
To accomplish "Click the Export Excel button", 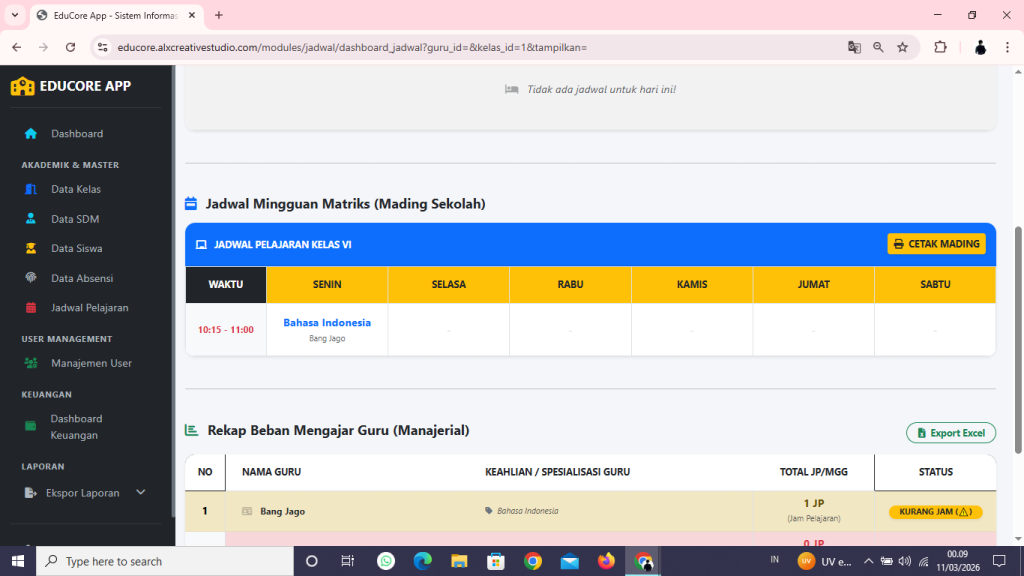I will coord(950,432).
